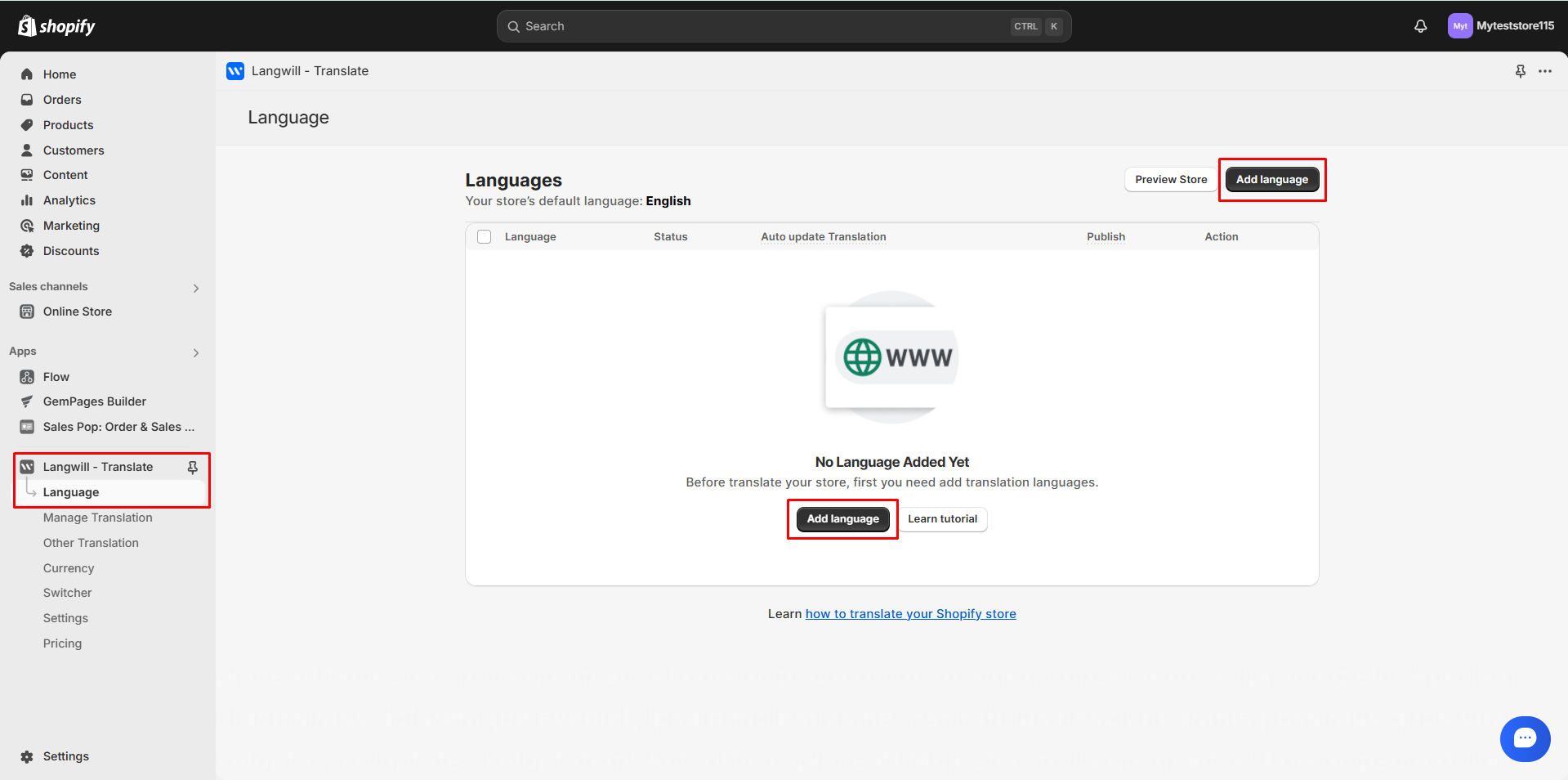Click inside the Search field

coord(784,25)
